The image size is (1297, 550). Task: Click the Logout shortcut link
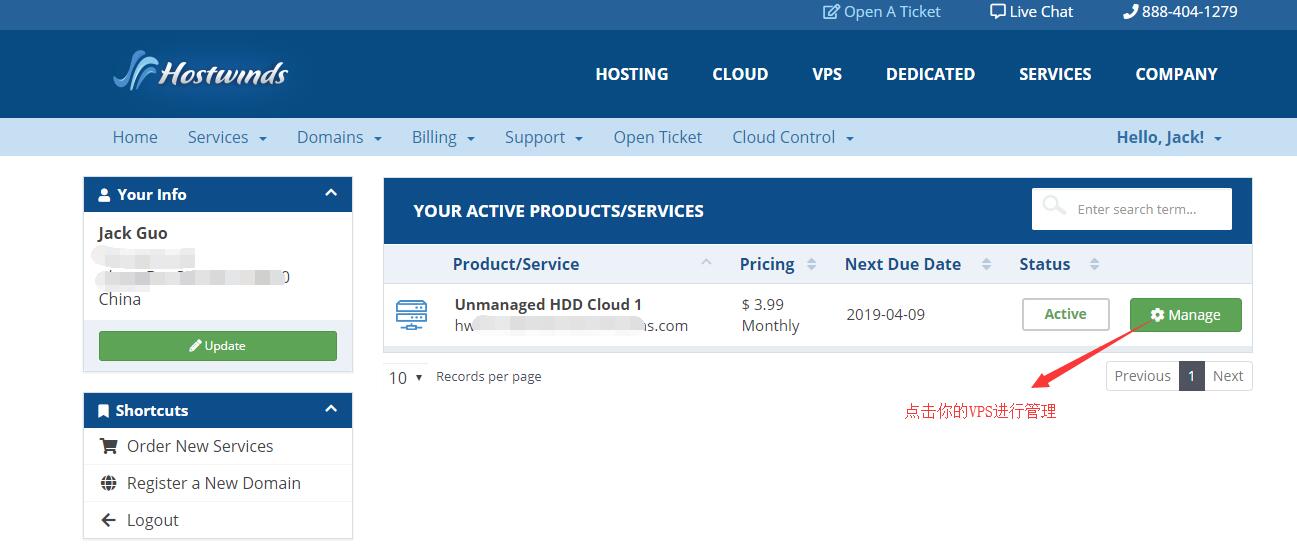click(152, 520)
